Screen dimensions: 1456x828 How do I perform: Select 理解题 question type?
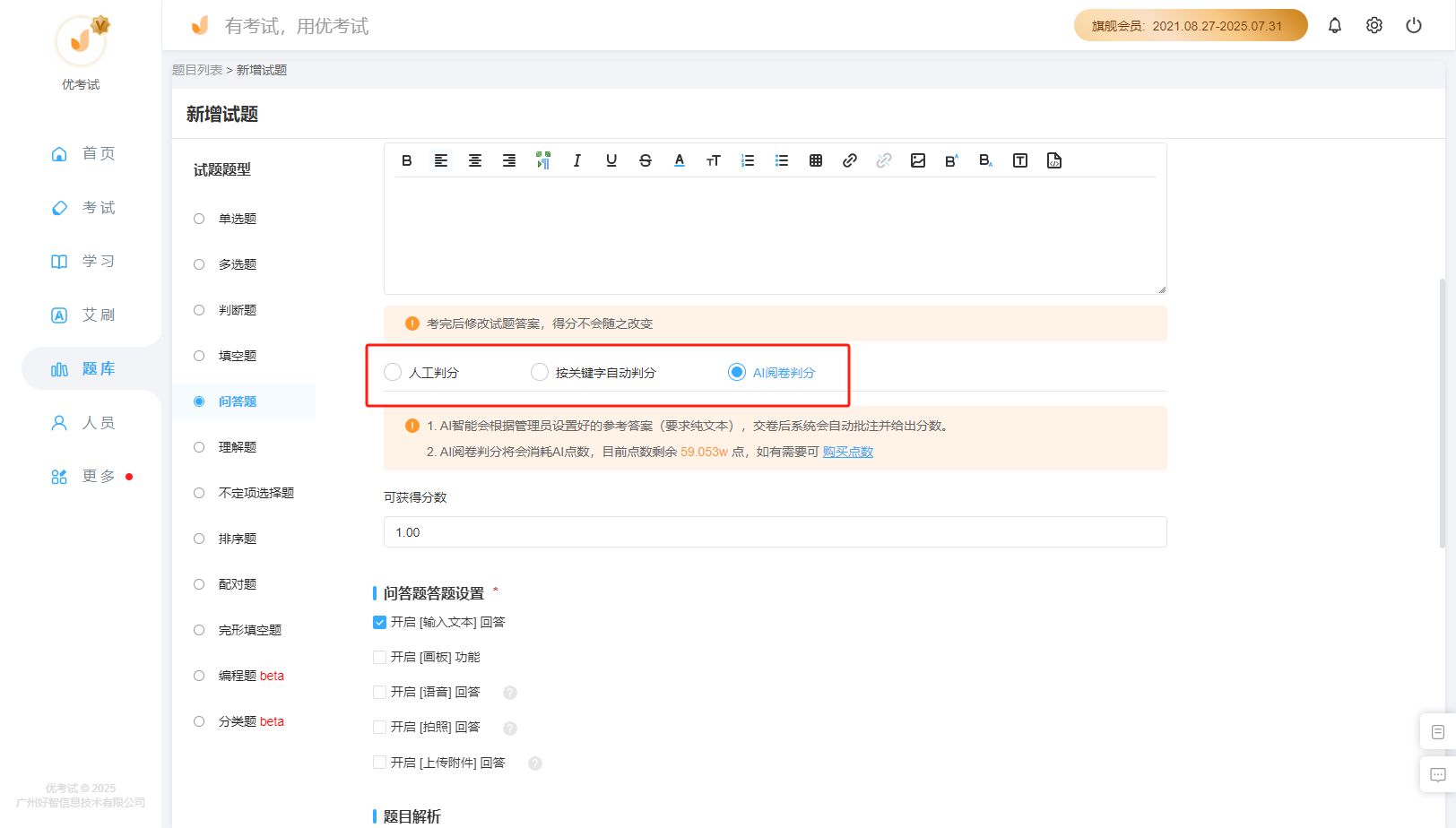tap(226, 447)
